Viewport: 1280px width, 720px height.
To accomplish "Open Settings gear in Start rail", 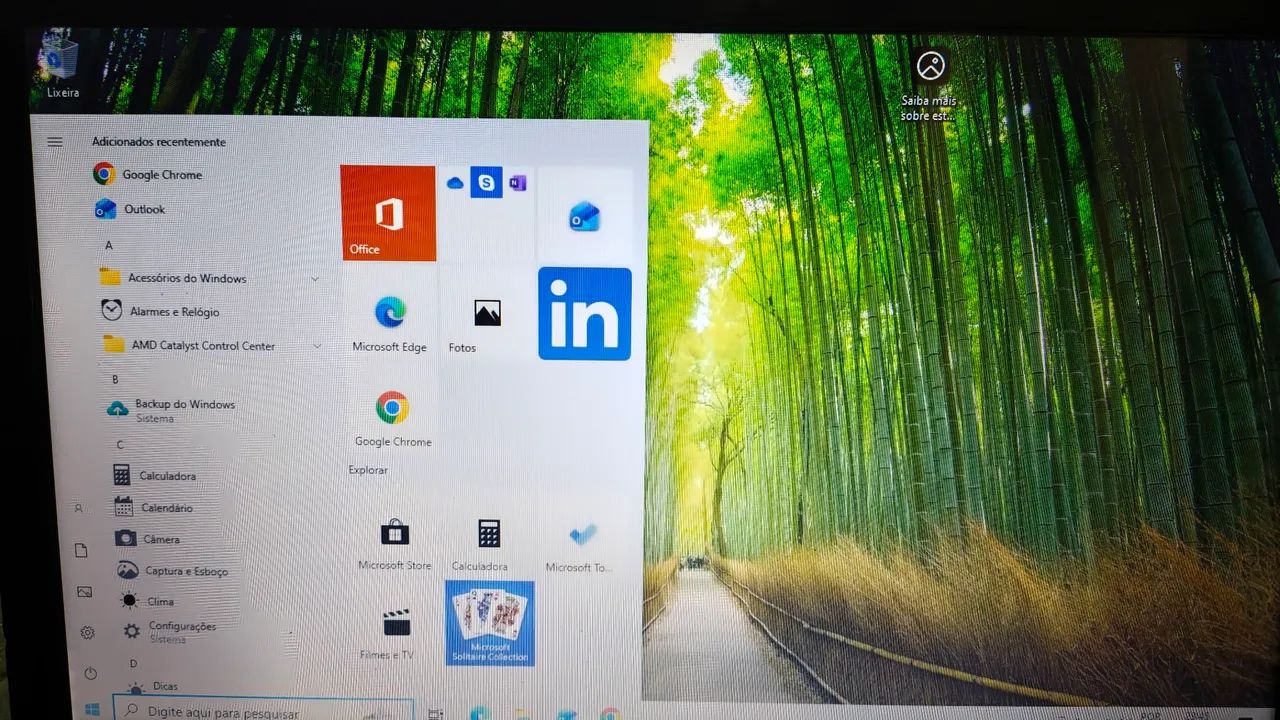I will click(x=87, y=632).
